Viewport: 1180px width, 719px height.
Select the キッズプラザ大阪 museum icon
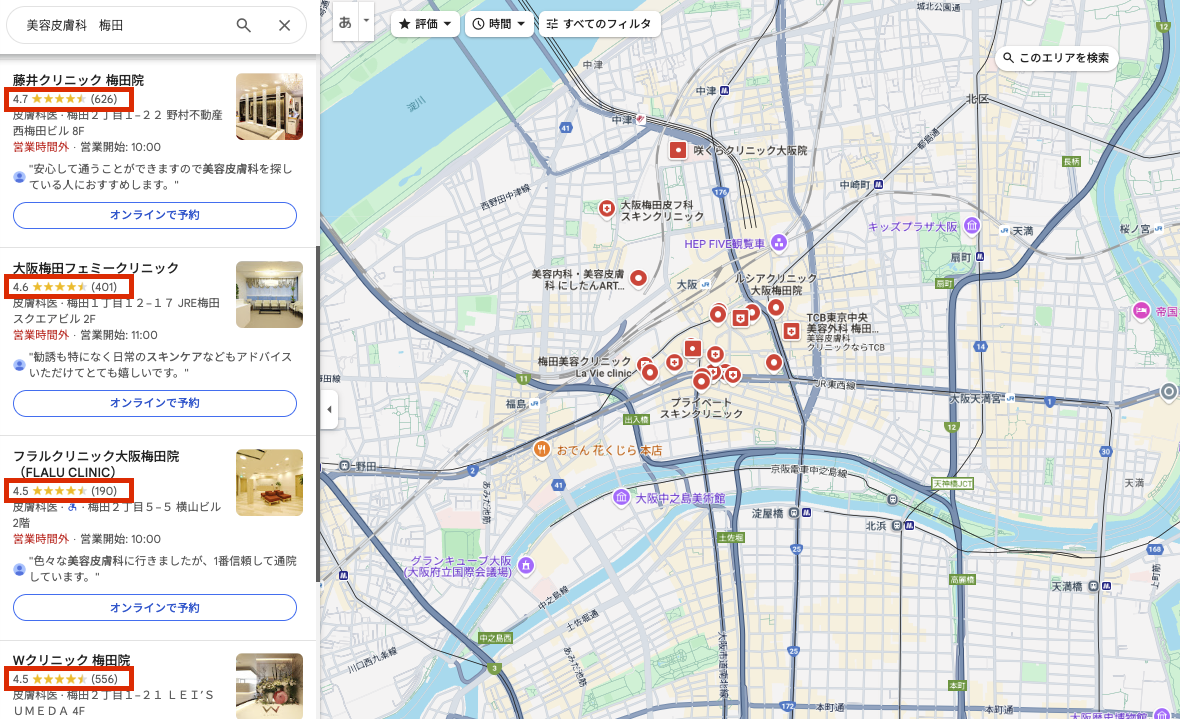[x=972, y=225]
